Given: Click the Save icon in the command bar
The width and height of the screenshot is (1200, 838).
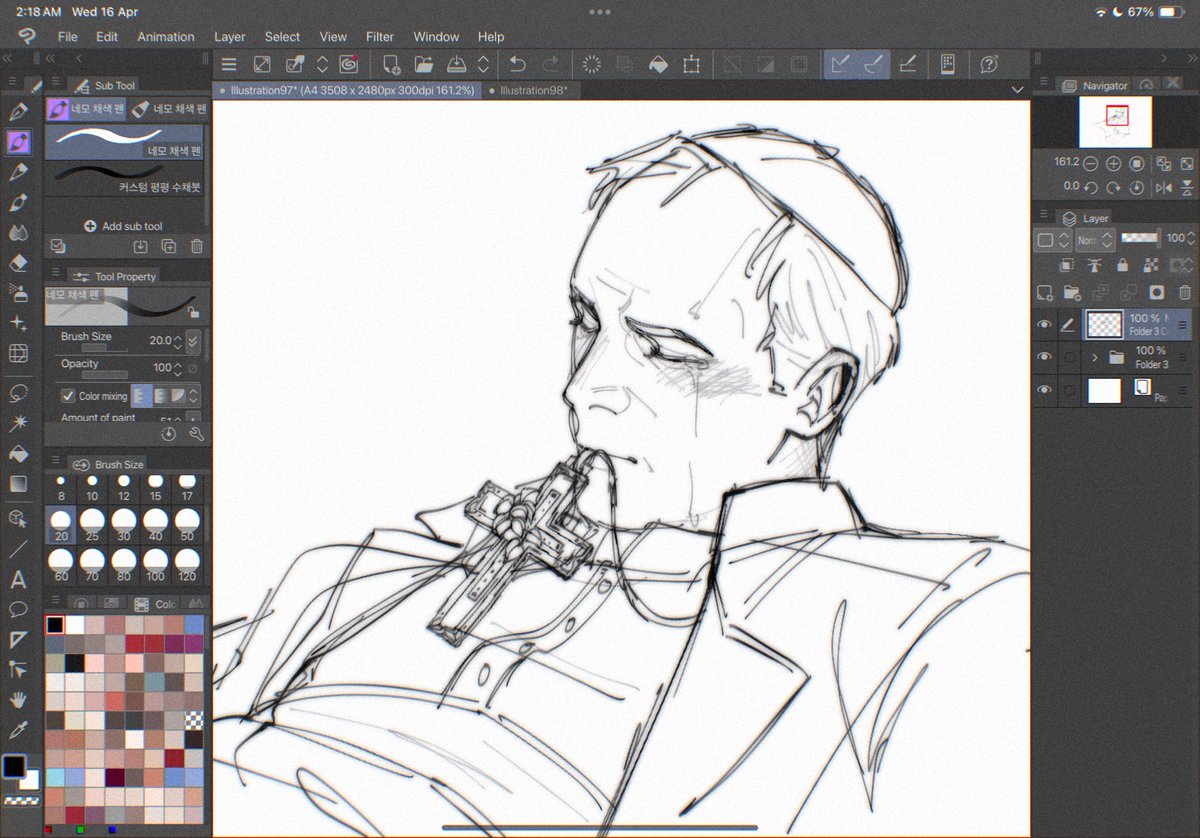Looking at the screenshot, I should [x=456, y=64].
